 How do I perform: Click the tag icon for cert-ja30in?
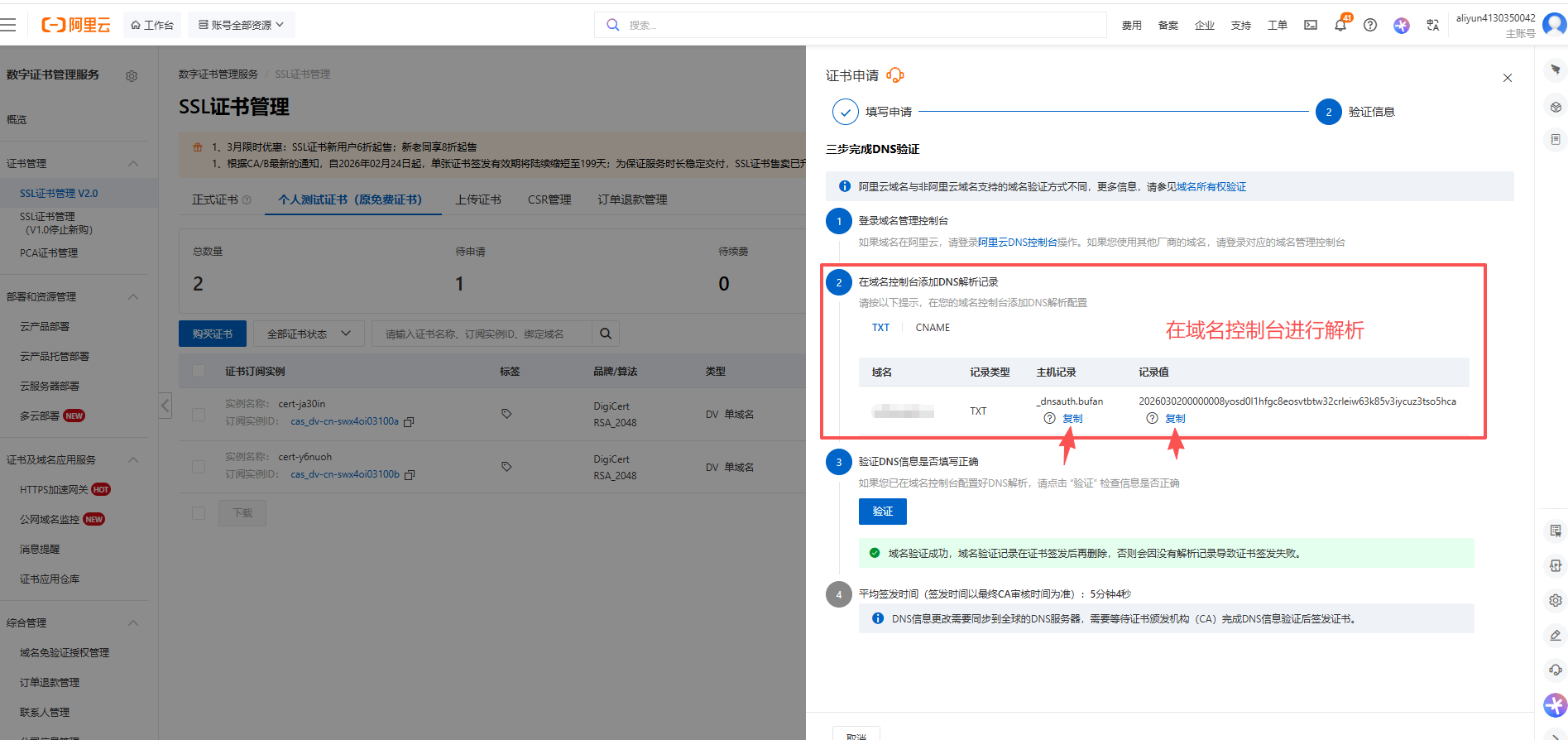[506, 414]
